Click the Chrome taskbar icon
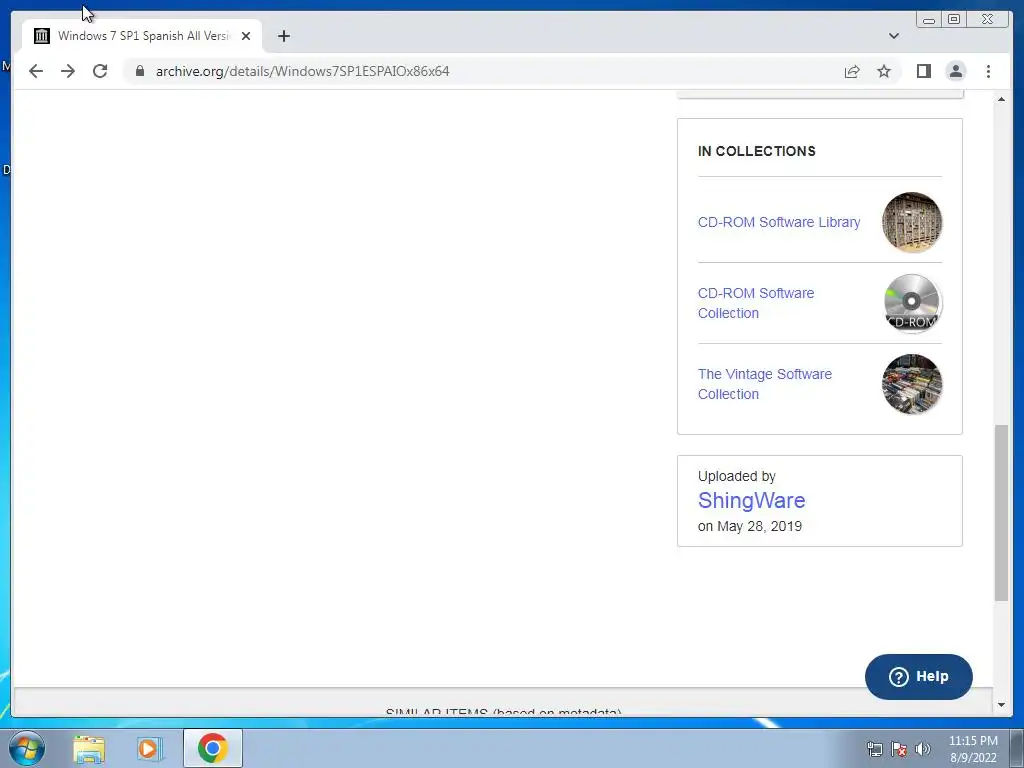 tap(212, 748)
